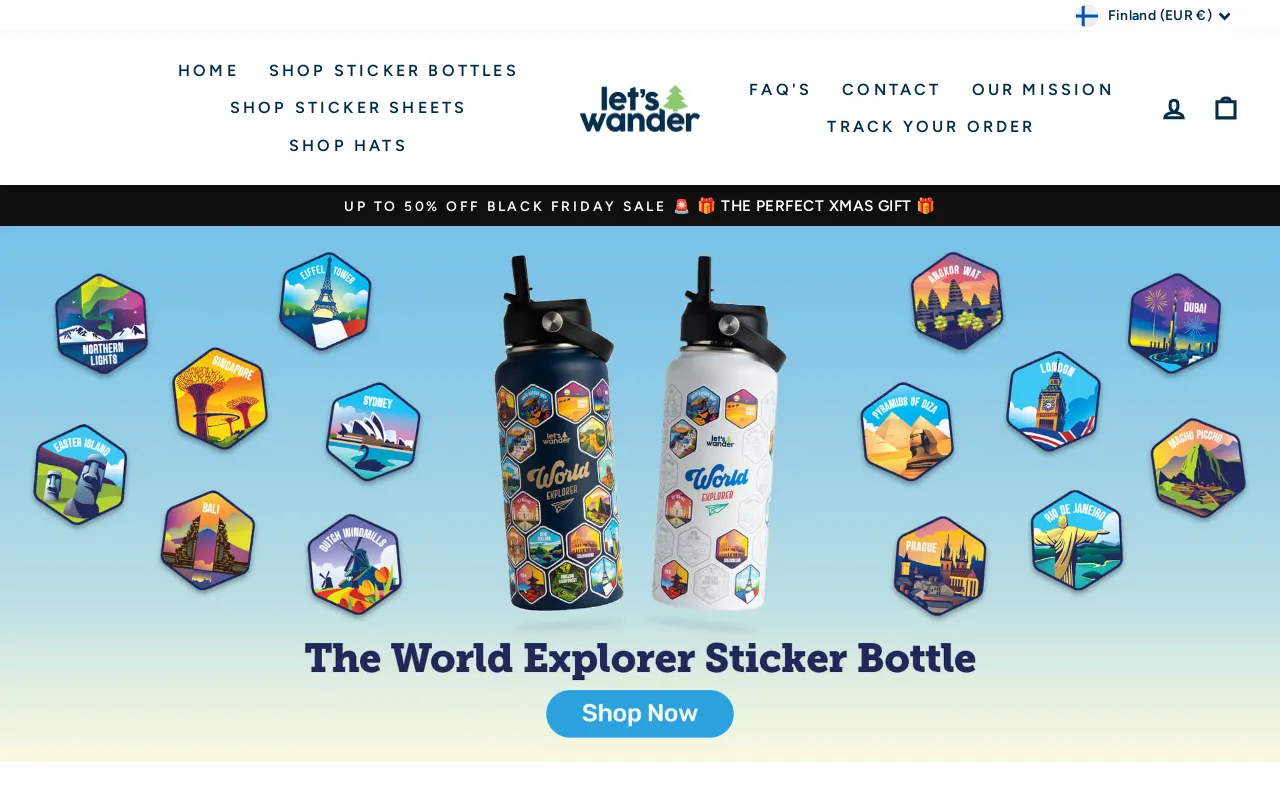The image size is (1280, 800).
Task: Open Shop Sticker Sheets page
Action: click(x=348, y=108)
